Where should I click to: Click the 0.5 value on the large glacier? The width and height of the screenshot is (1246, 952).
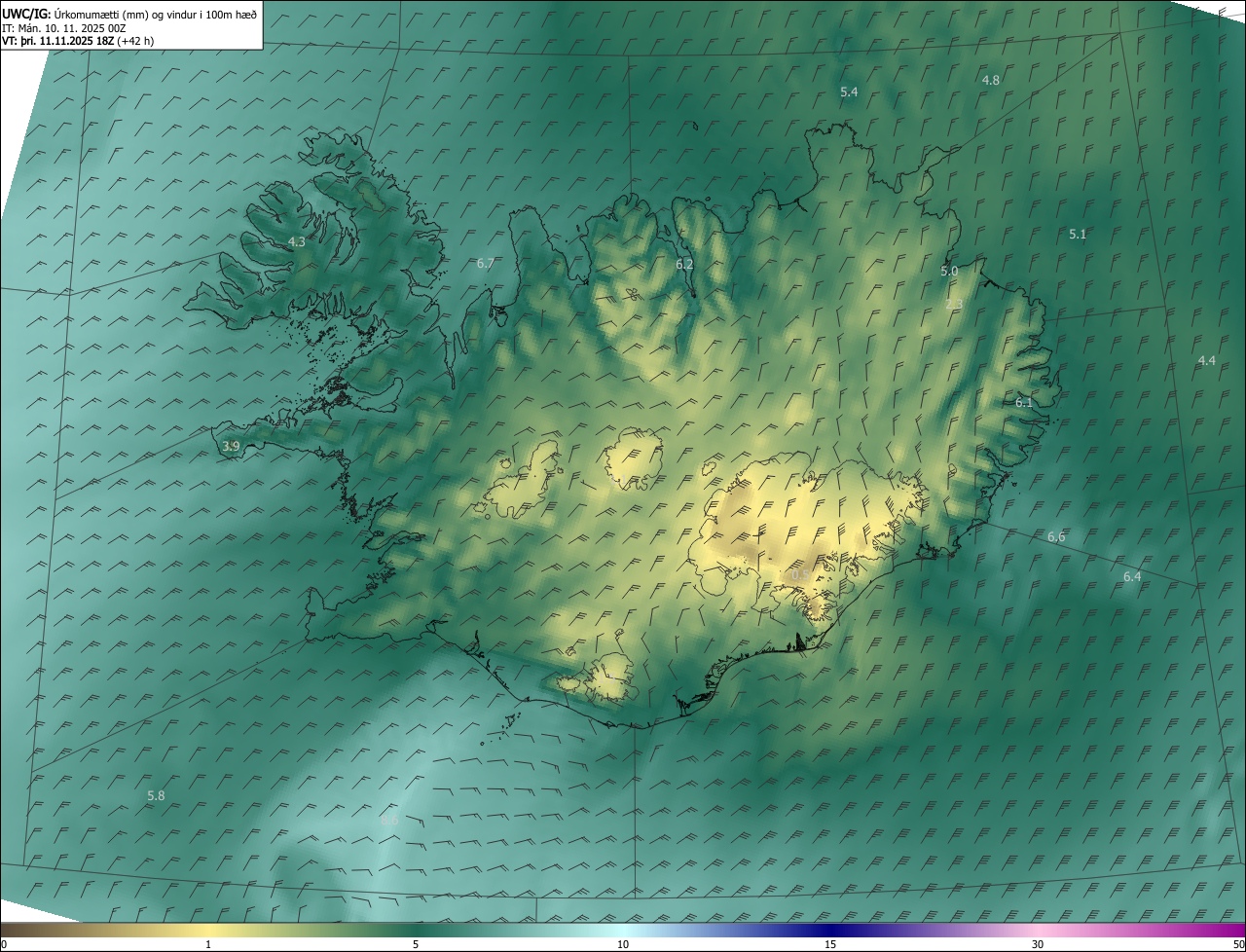(800, 574)
